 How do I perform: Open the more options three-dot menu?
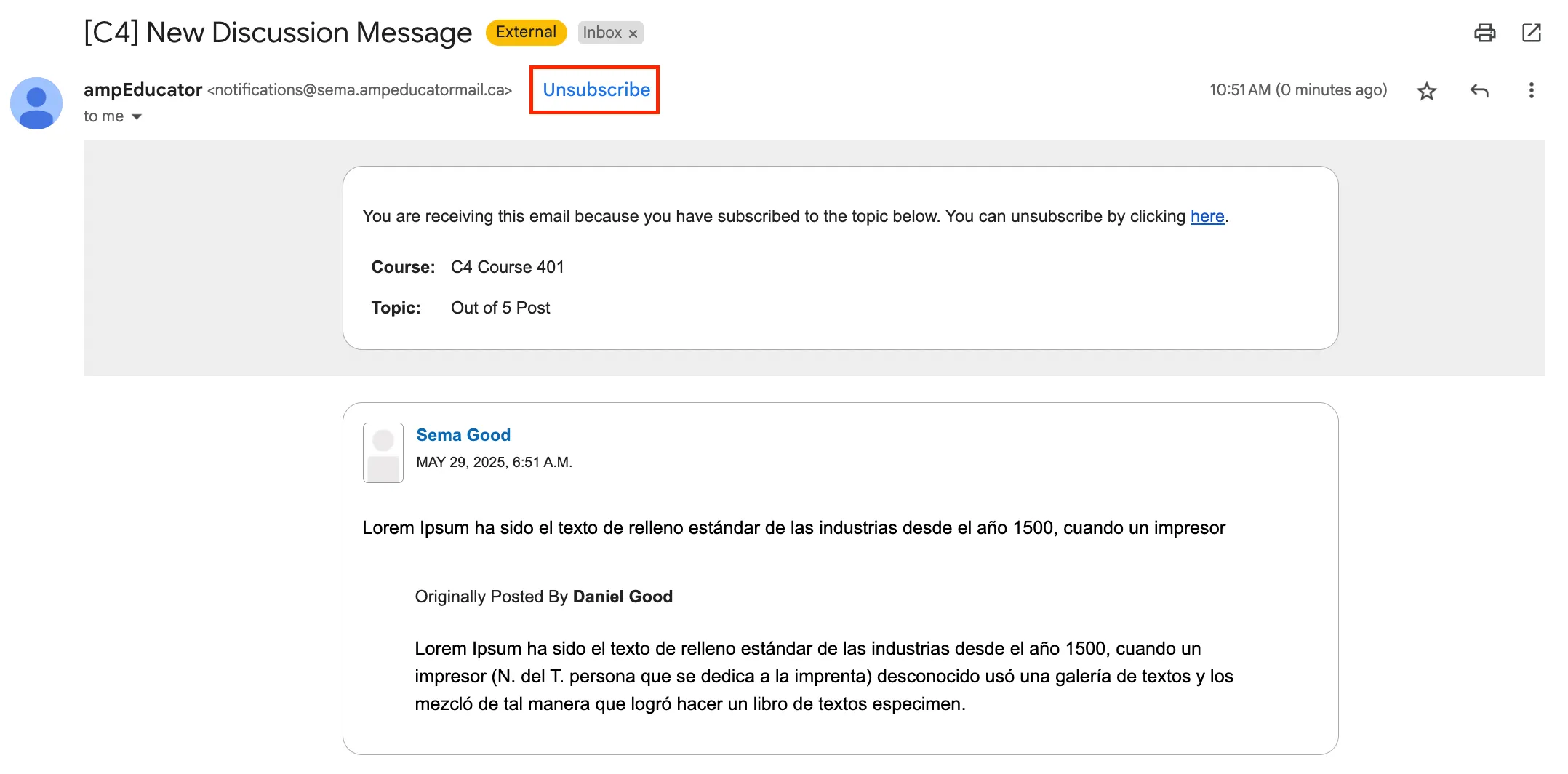(x=1531, y=90)
